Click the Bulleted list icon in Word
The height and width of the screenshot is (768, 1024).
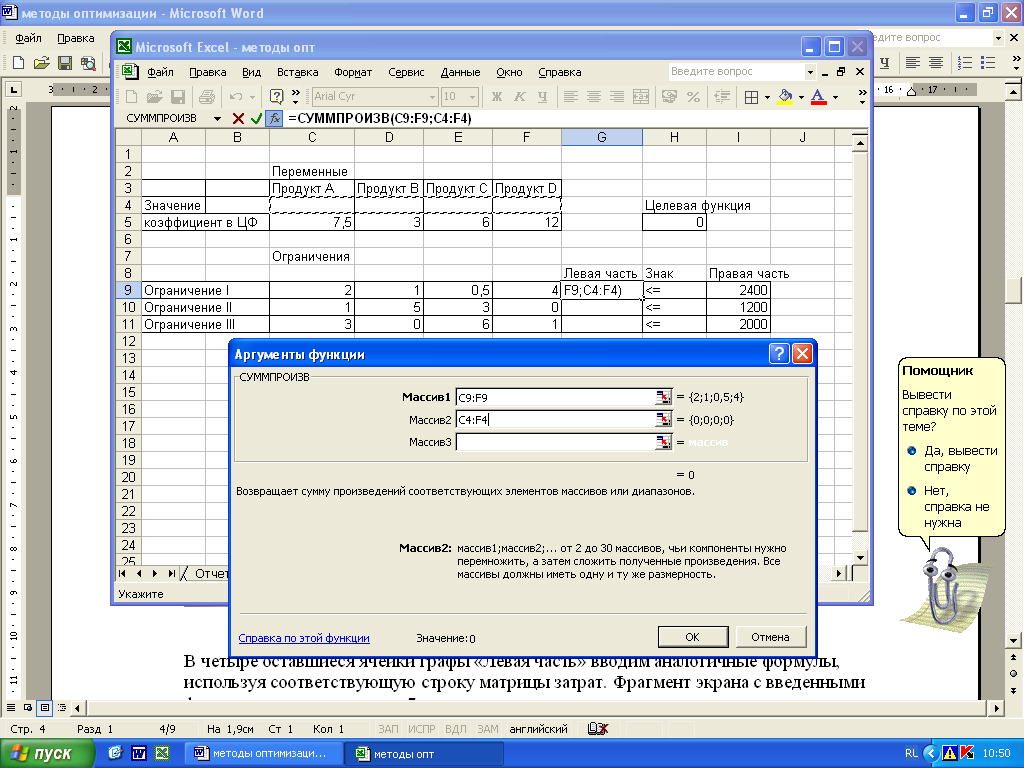(988, 63)
